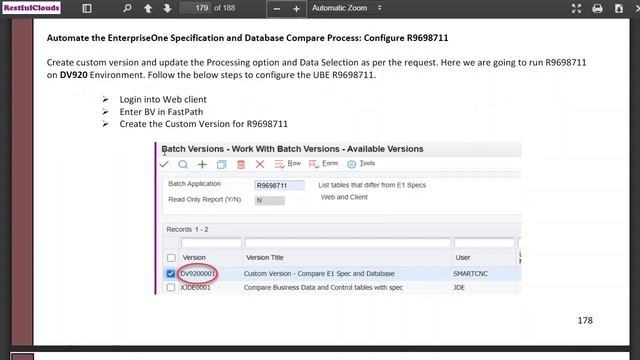
Task: Open the Form menu
Action: (x=324, y=164)
